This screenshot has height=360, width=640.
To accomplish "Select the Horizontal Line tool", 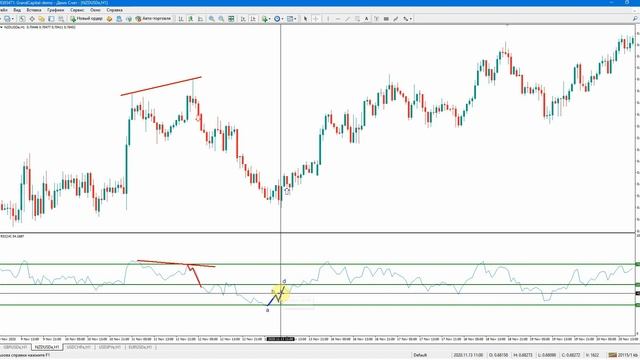I will (x=338, y=19).
